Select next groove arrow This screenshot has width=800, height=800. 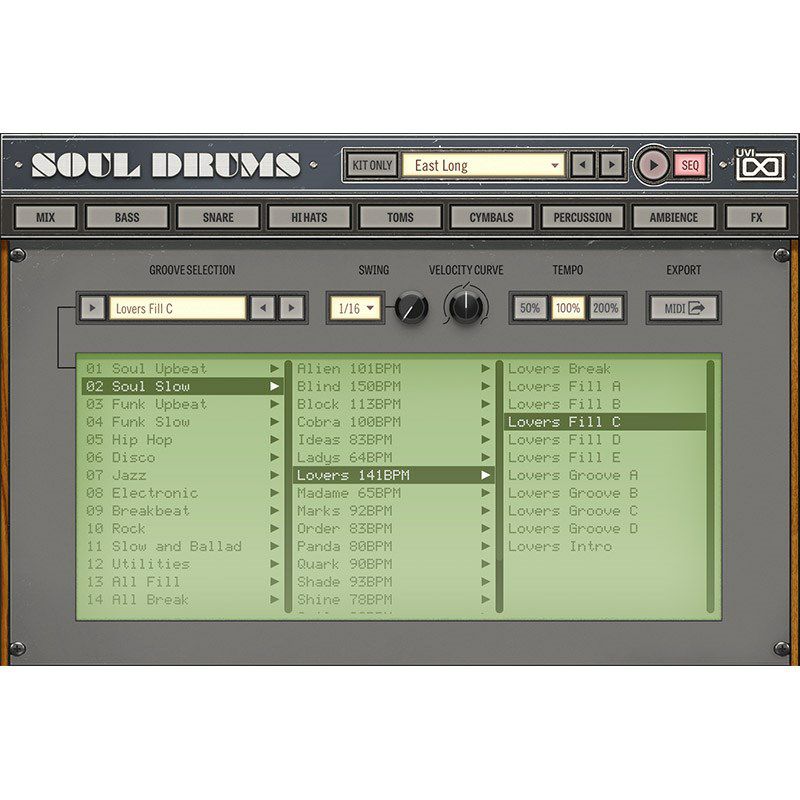coord(291,308)
